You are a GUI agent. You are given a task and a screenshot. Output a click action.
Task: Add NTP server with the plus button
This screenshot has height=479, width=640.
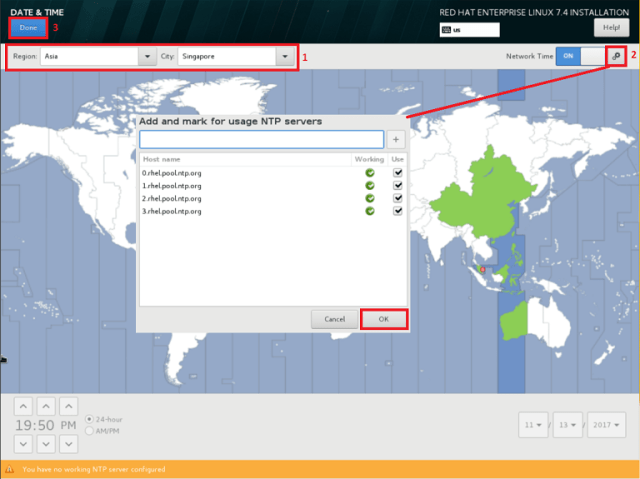(396, 140)
